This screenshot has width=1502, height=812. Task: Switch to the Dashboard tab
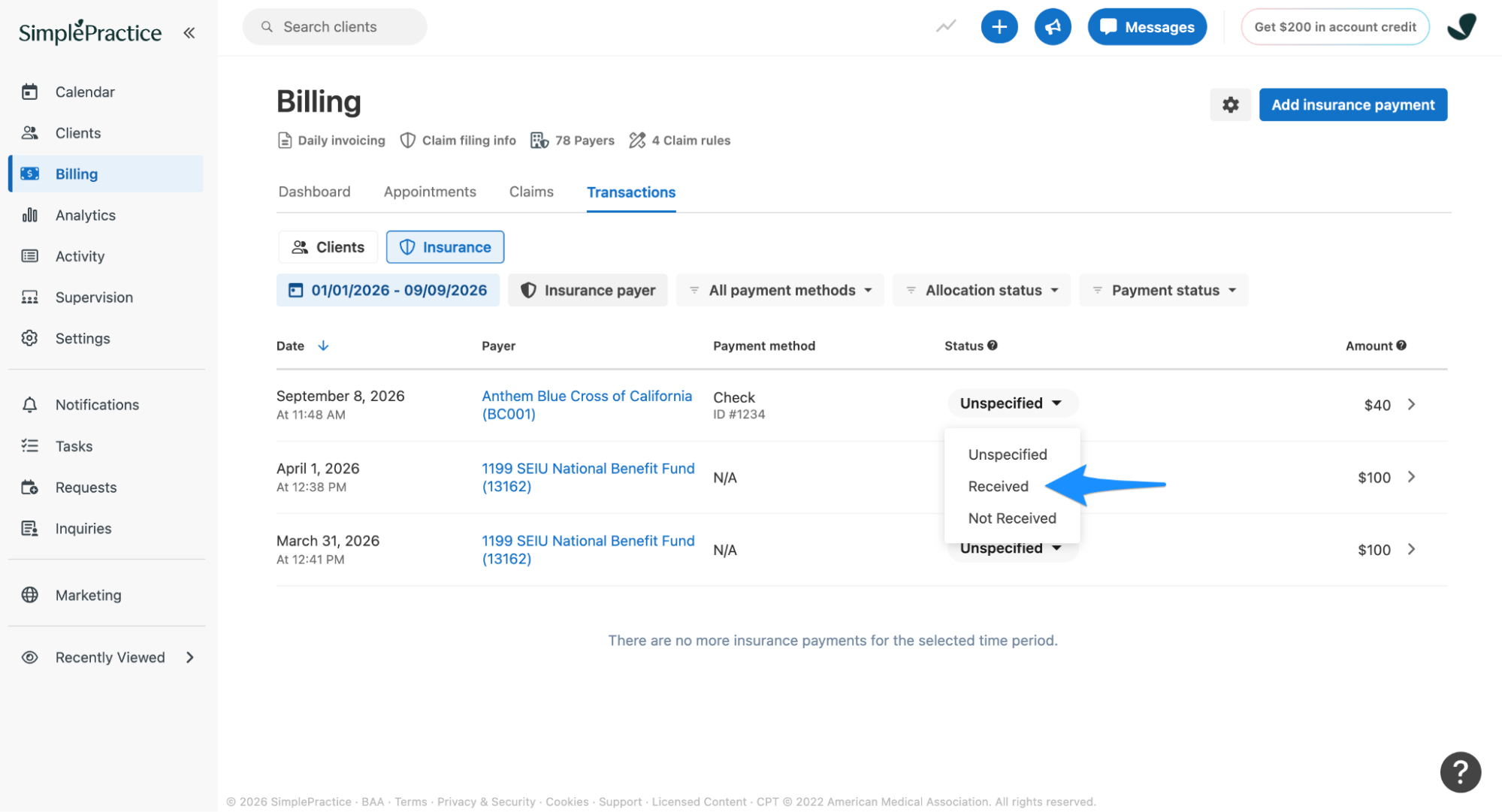point(314,192)
